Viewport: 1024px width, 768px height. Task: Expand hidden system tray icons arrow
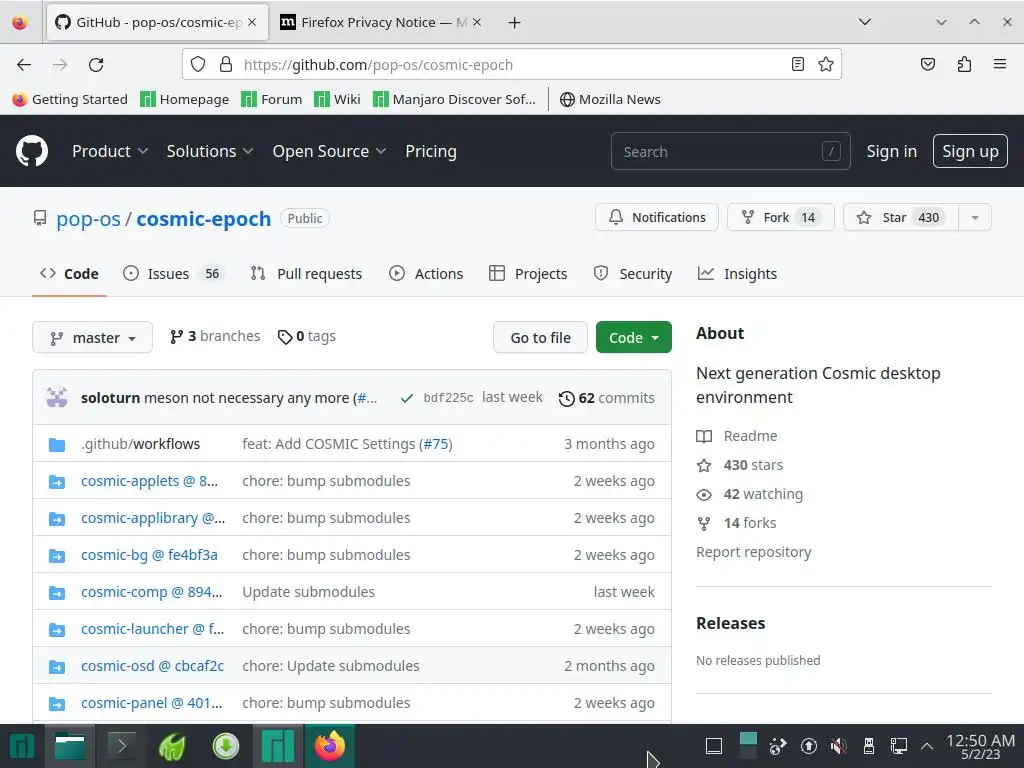pyautogui.click(x=926, y=746)
